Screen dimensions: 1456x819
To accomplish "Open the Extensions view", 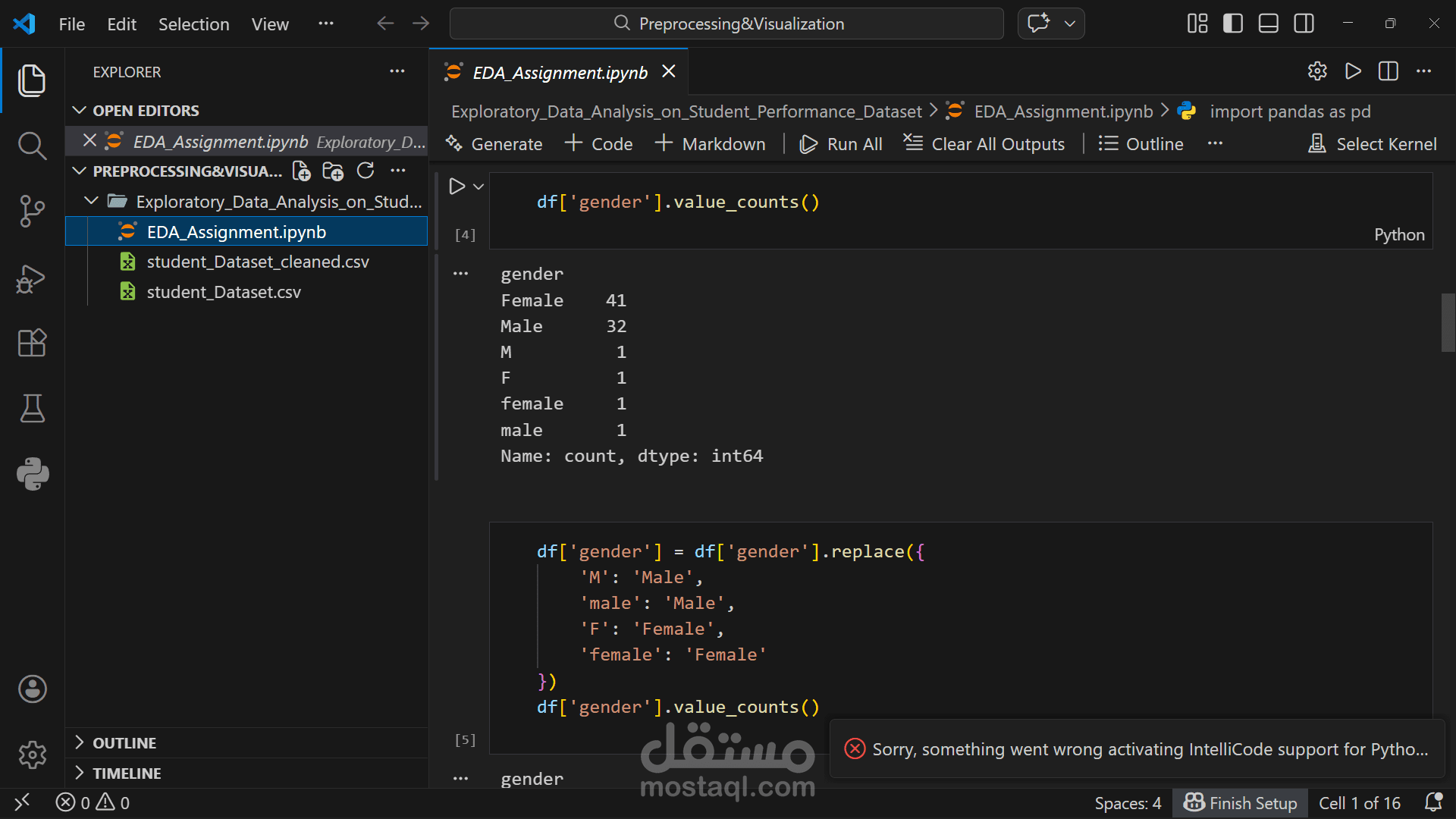I will click(32, 343).
